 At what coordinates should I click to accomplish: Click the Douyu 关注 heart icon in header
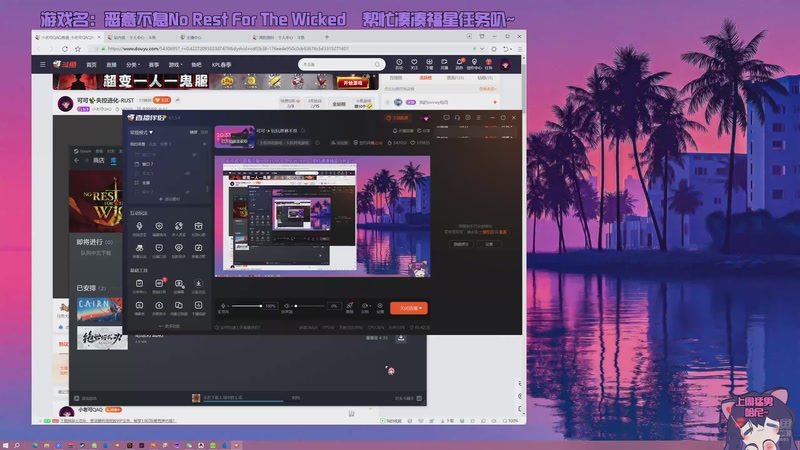[x=414, y=62]
